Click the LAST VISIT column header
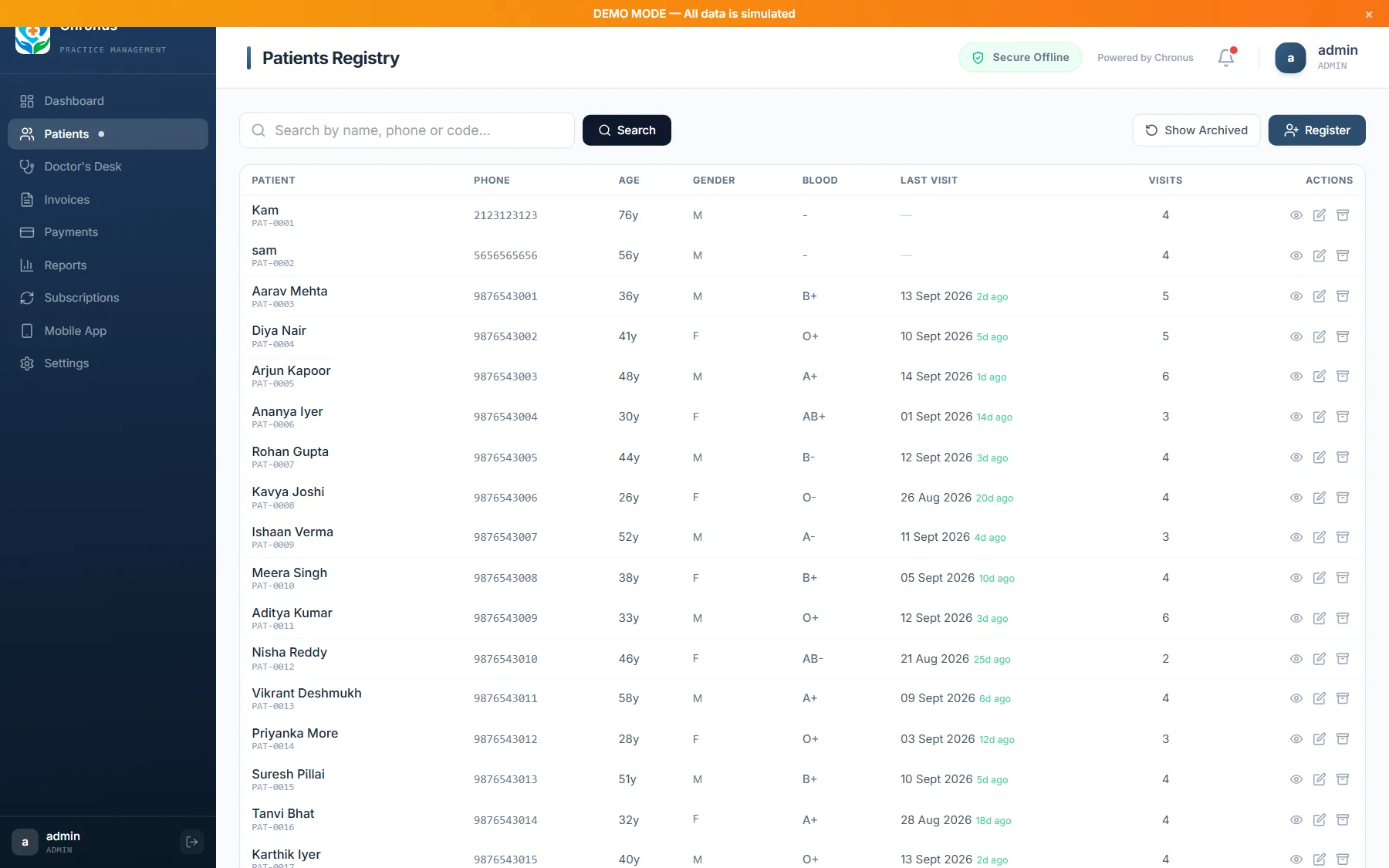The width and height of the screenshot is (1389, 868). click(x=929, y=181)
